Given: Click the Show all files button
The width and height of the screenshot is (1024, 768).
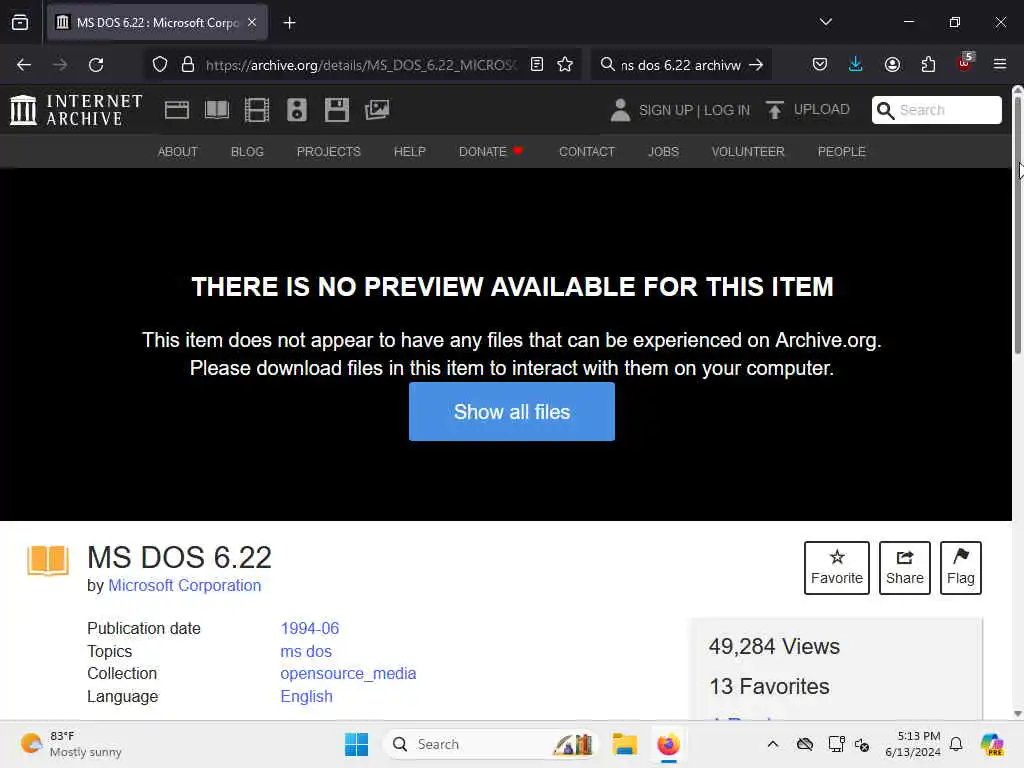Looking at the screenshot, I should click(x=512, y=411).
